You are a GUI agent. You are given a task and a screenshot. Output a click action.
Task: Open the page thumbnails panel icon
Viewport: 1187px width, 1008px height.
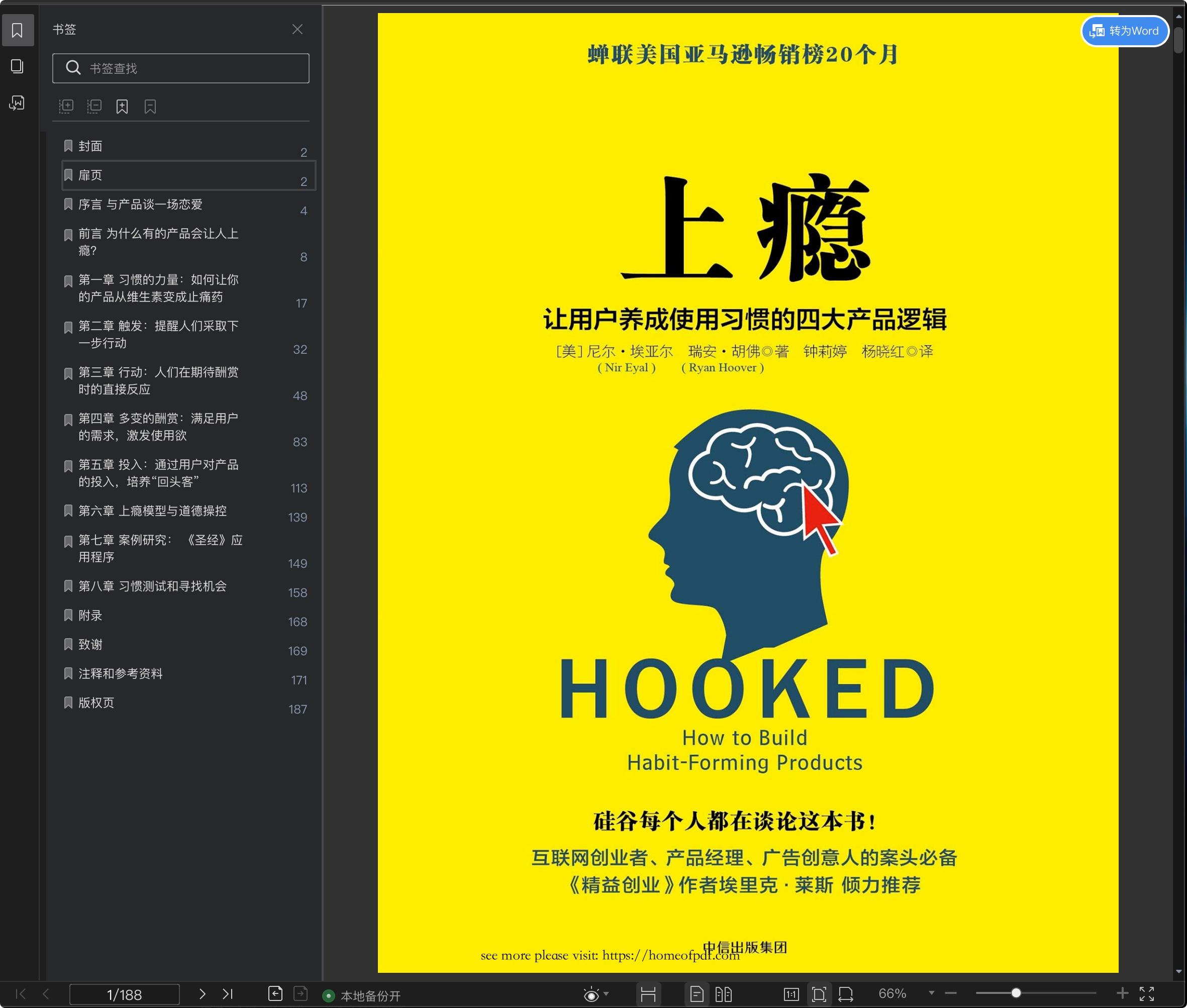(x=17, y=66)
